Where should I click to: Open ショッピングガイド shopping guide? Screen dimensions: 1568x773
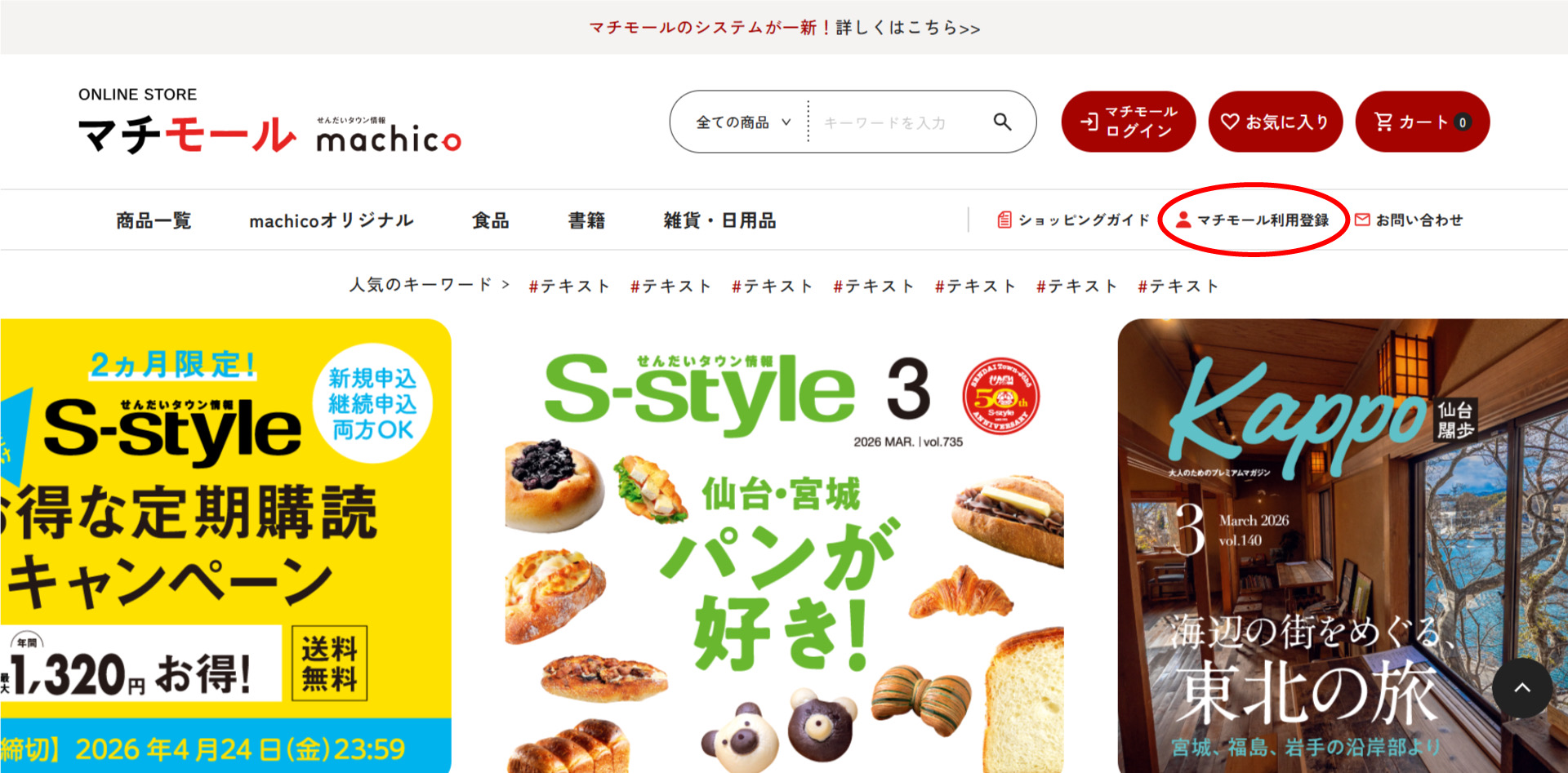click(1073, 220)
